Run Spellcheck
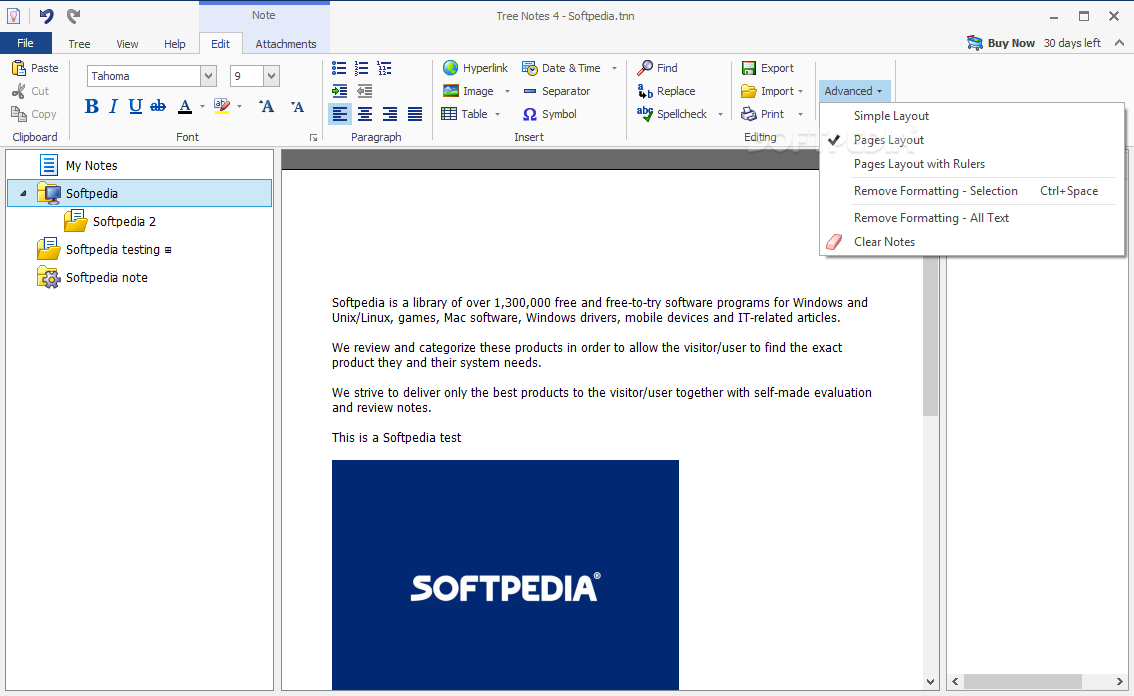This screenshot has height=696, width=1134. coord(671,114)
